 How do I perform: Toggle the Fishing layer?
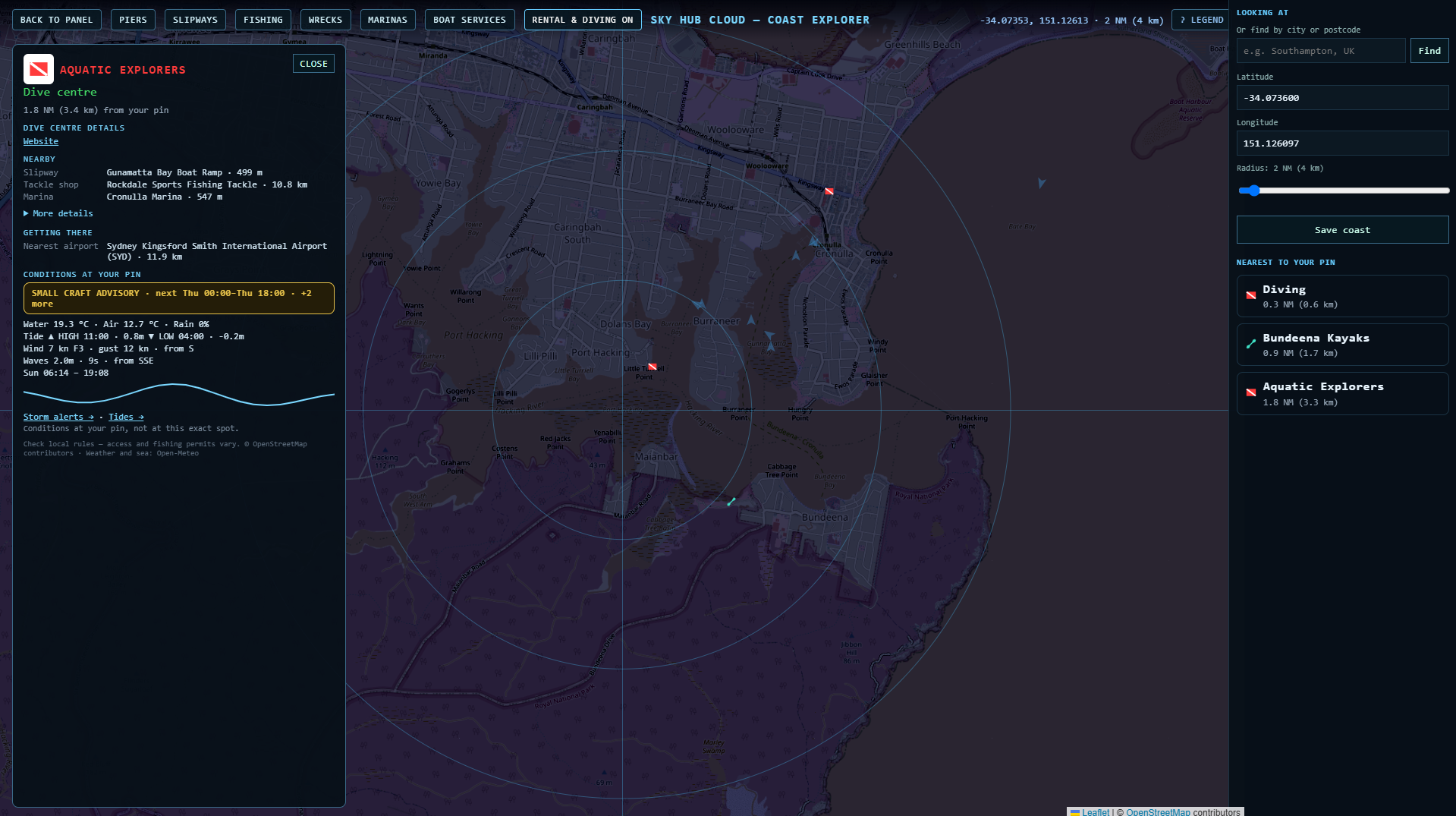click(263, 20)
